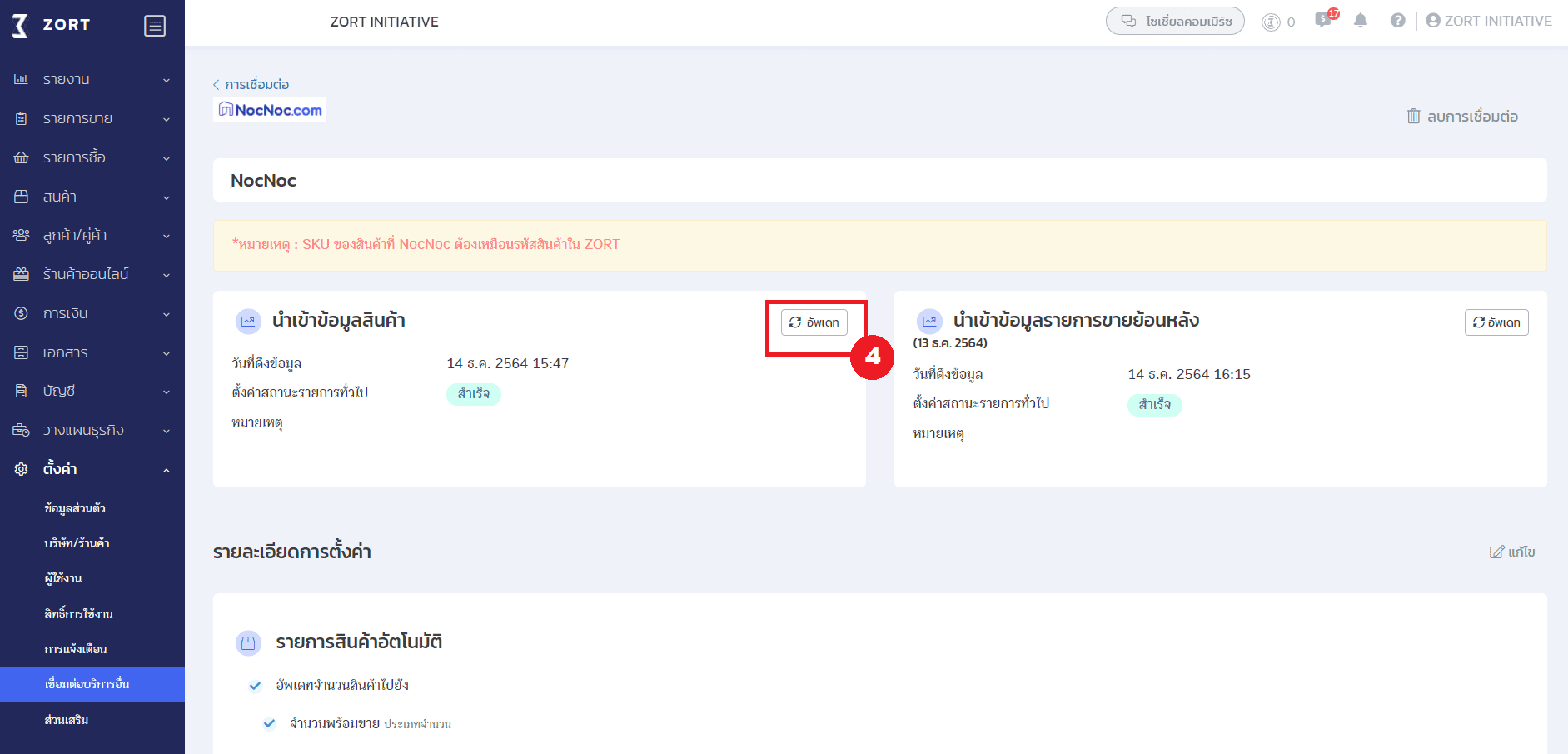1568x754 pixels.
Task: Click the NocNoc.com logo
Action: coord(269,110)
